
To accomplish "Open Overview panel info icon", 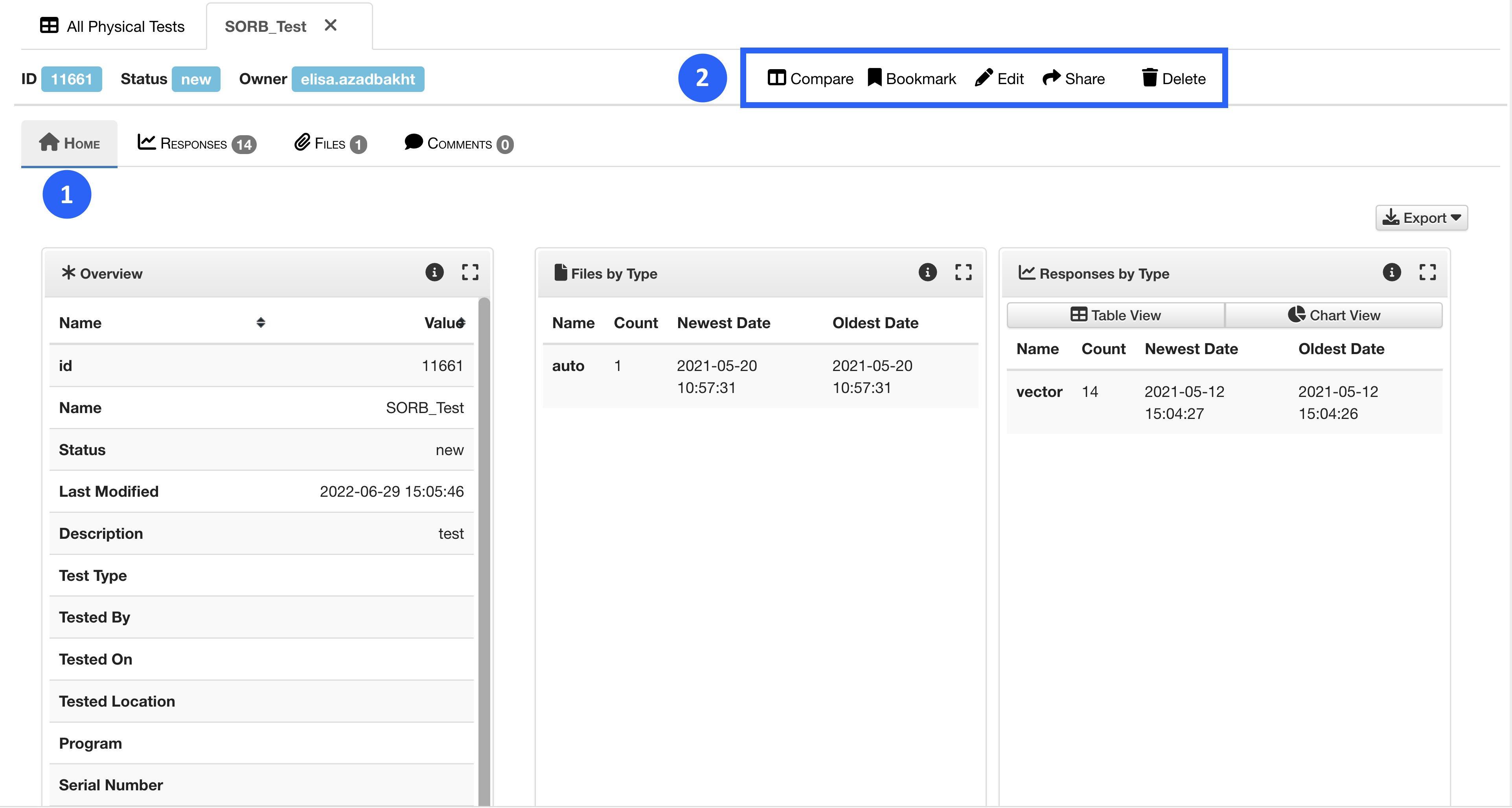I will click(x=434, y=272).
